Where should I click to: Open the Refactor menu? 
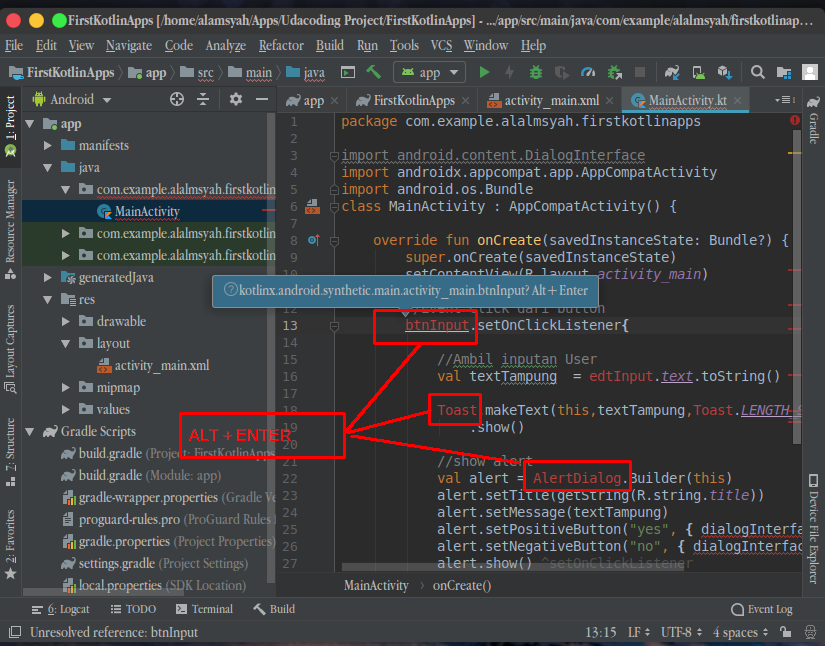[281, 46]
